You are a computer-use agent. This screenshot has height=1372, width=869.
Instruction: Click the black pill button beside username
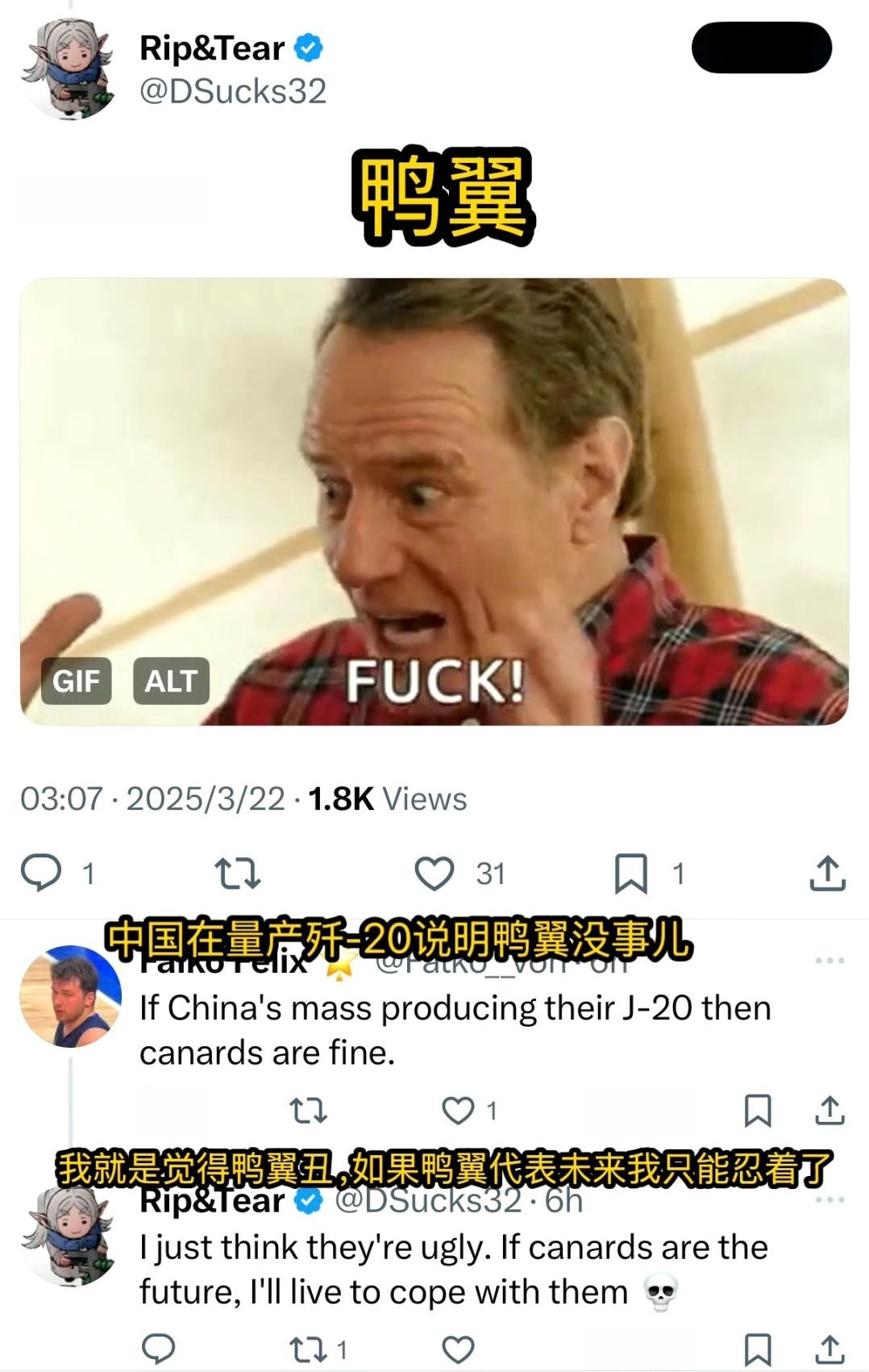(762, 48)
